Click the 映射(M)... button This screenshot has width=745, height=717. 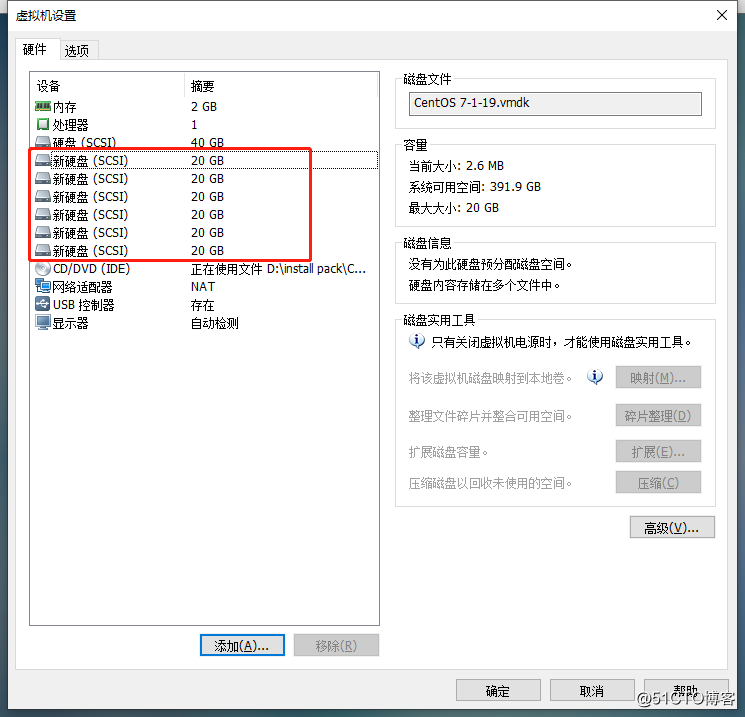[x=658, y=378]
